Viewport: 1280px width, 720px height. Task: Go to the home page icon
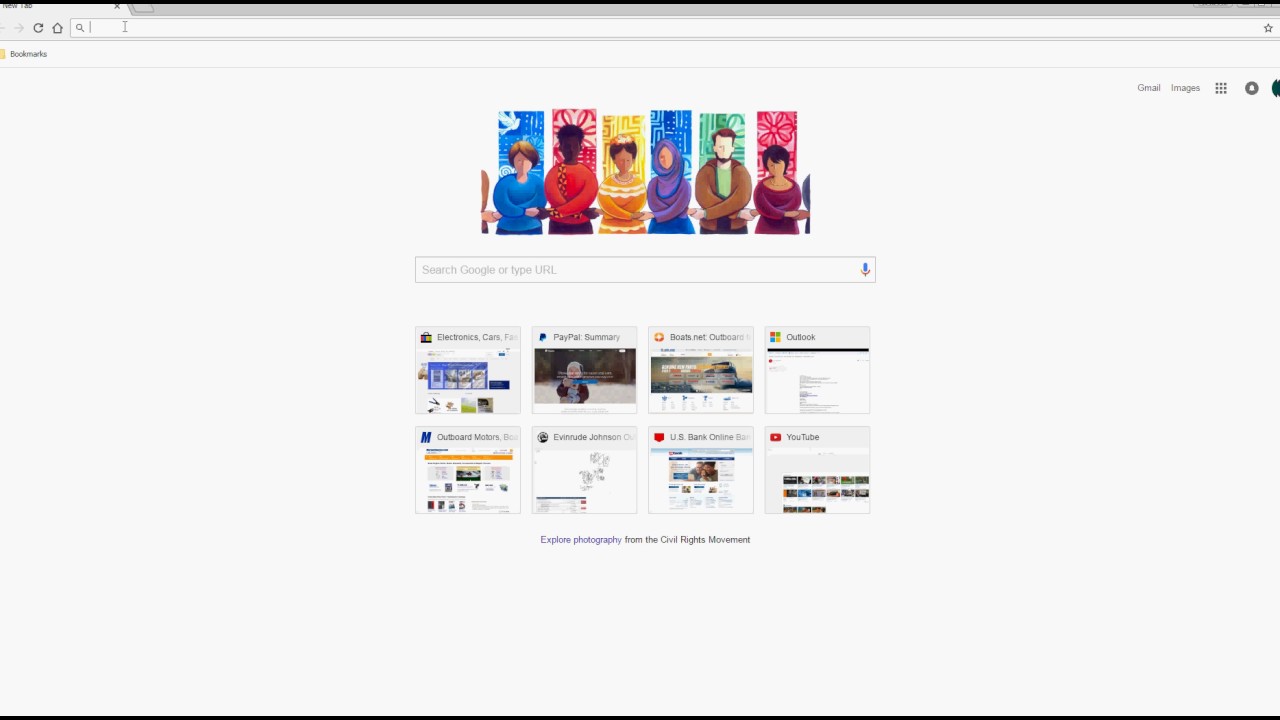[57, 28]
